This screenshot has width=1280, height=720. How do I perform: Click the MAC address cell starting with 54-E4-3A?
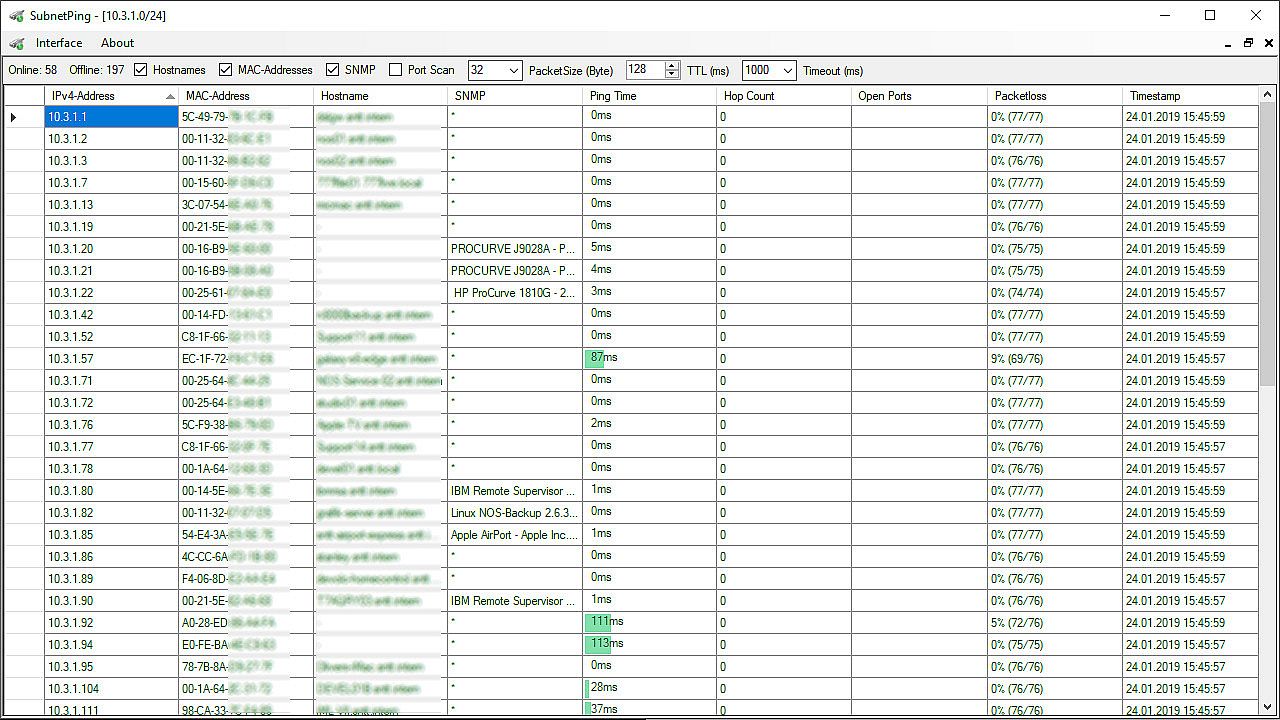246,535
